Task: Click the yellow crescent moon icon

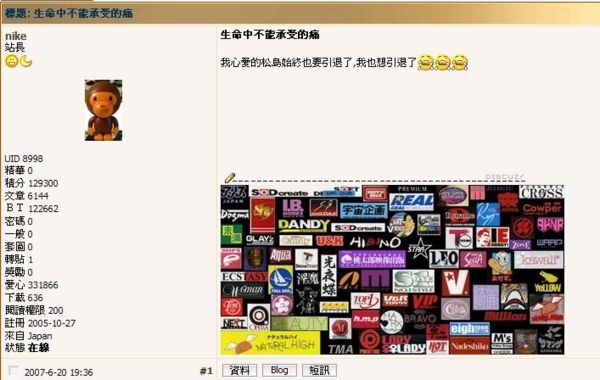Action: tap(26, 61)
